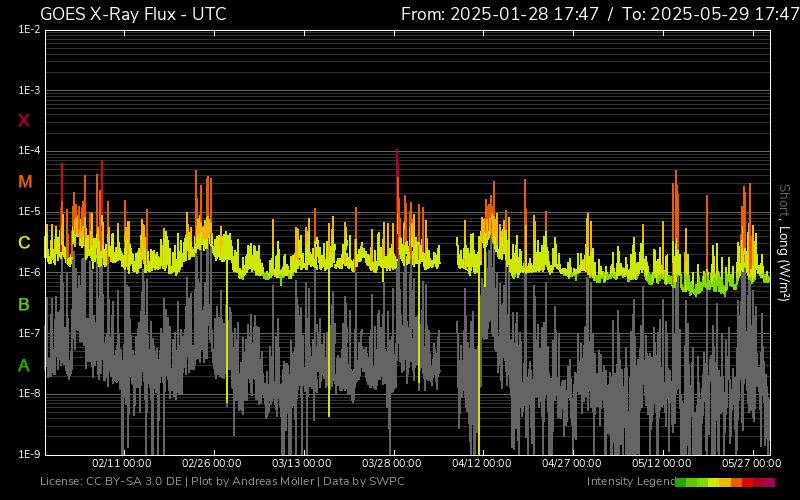
Task: Click the 1E-2 y-axis label
Action: (29, 30)
